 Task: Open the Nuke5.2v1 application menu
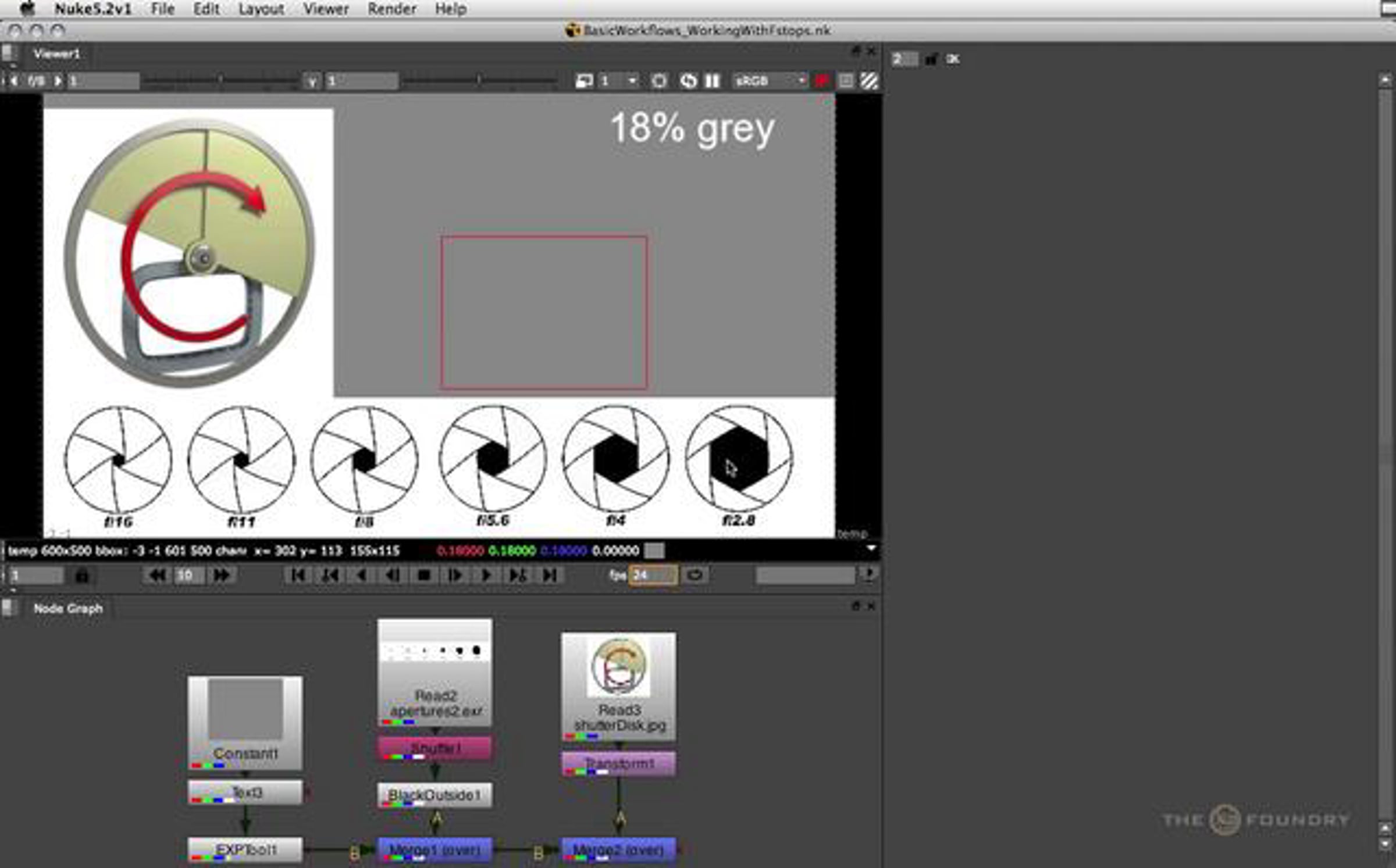click(x=93, y=9)
